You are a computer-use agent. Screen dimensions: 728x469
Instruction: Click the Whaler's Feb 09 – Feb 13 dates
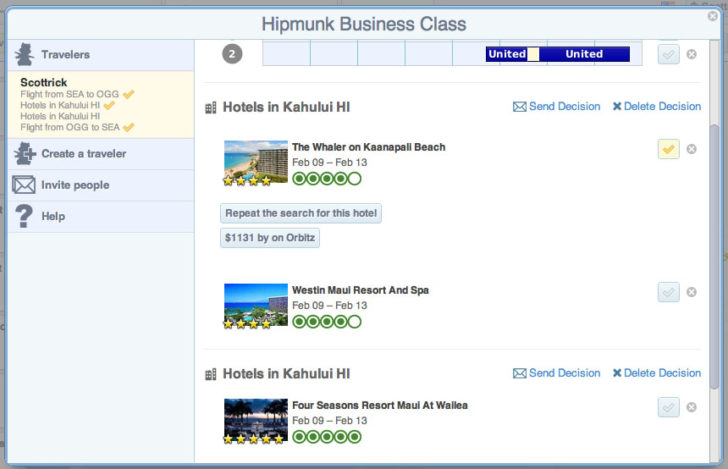(x=329, y=163)
